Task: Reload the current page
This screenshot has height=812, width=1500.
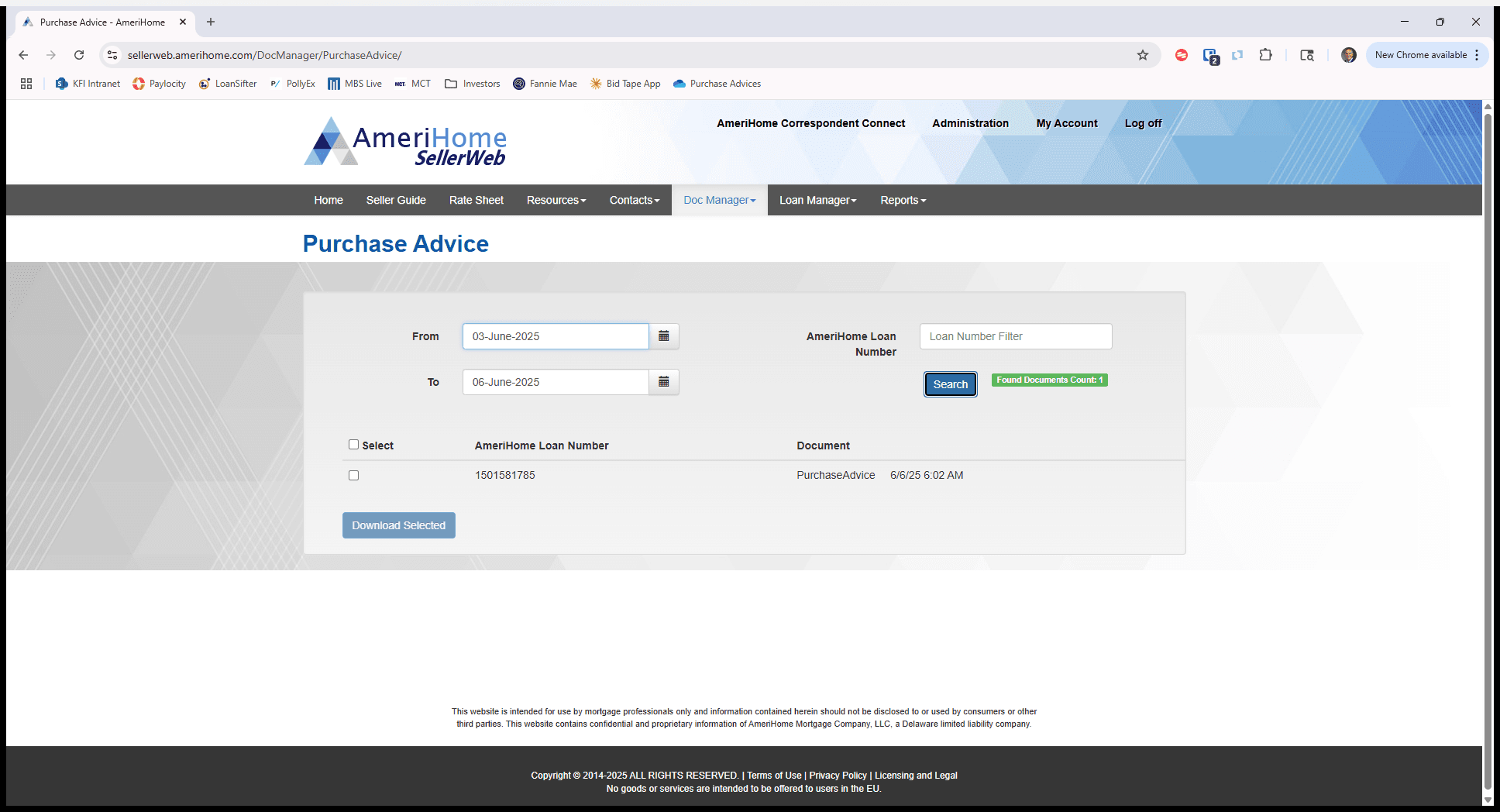Action: (79, 55)
